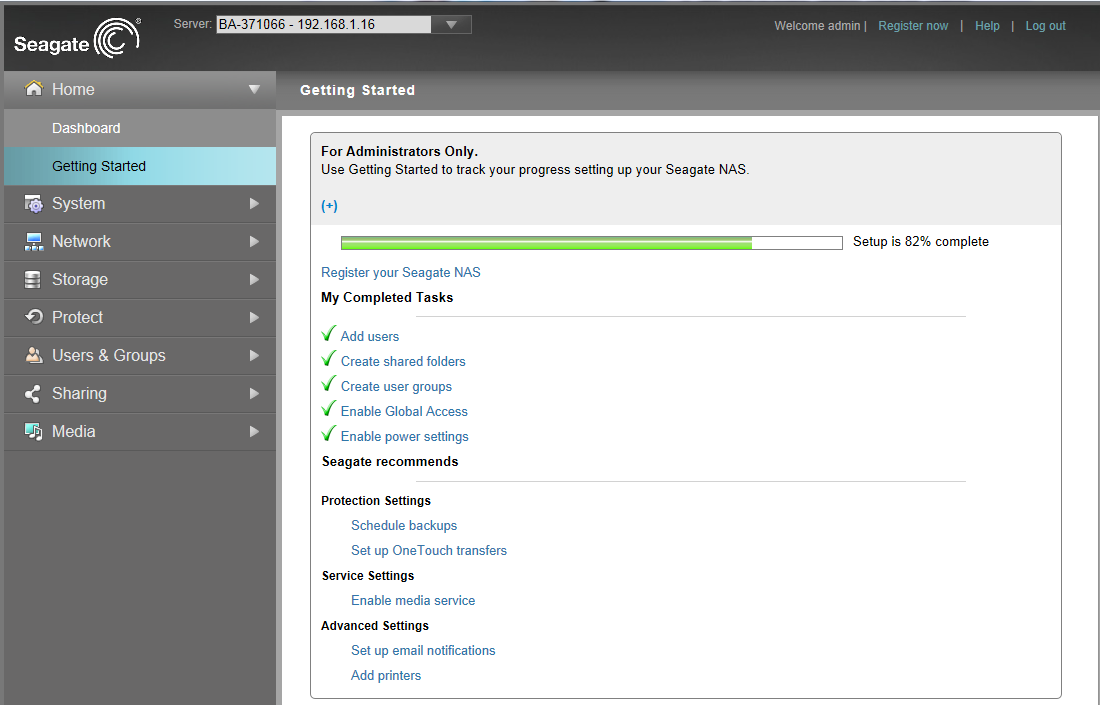The height and width of the screenshot is (705, 1100).
Task: Click the setup progress bar
Action: [591, 243]
